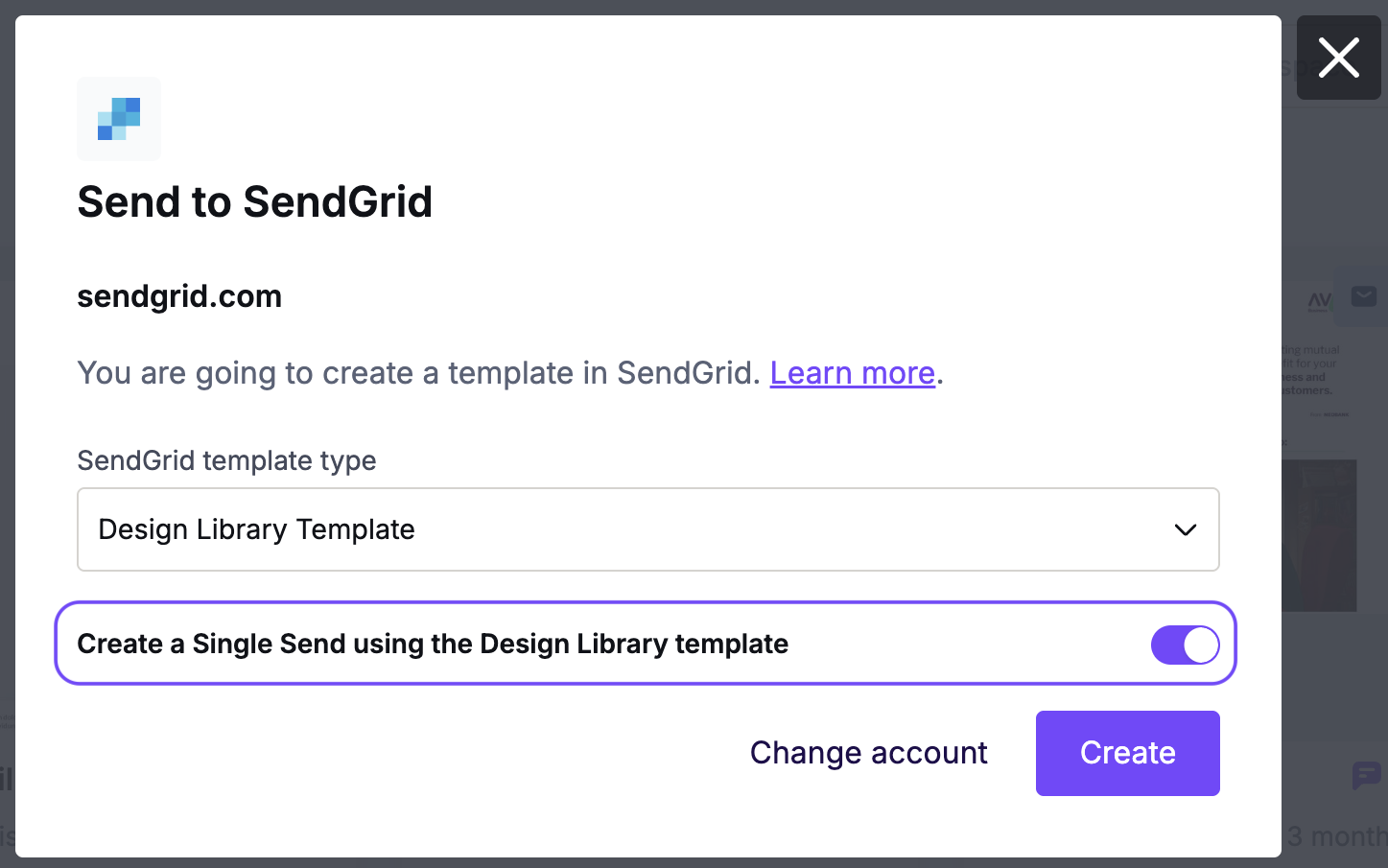Click the '3 month' text in background
Viewport: 1388px width, 868px height.
pyautogui.click(x=1336, y=836)
